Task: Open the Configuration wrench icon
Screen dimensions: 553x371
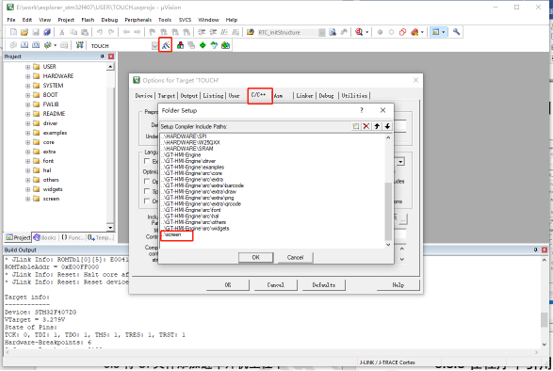Action: point(456,32)
